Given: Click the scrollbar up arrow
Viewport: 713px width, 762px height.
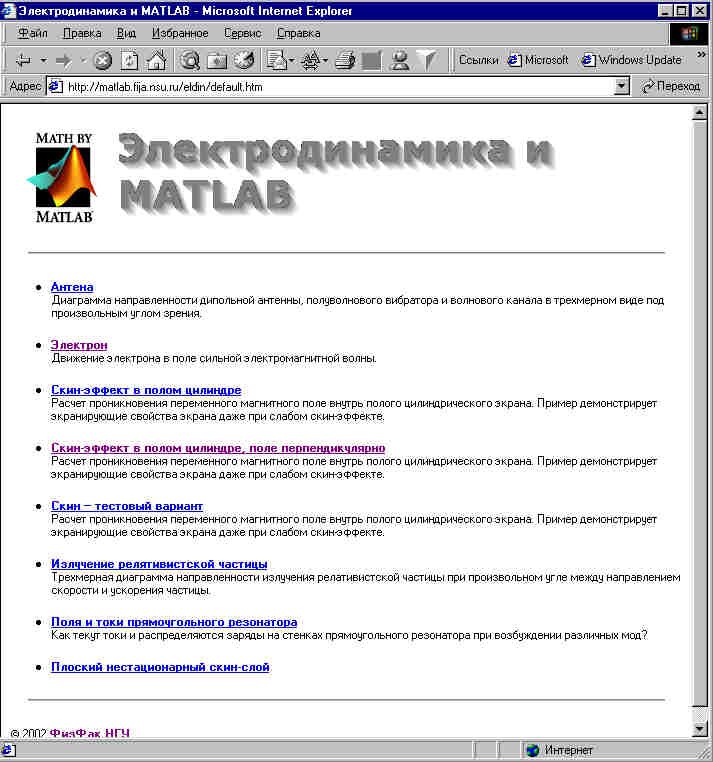Looking at the screenshot, I should 699,113.
